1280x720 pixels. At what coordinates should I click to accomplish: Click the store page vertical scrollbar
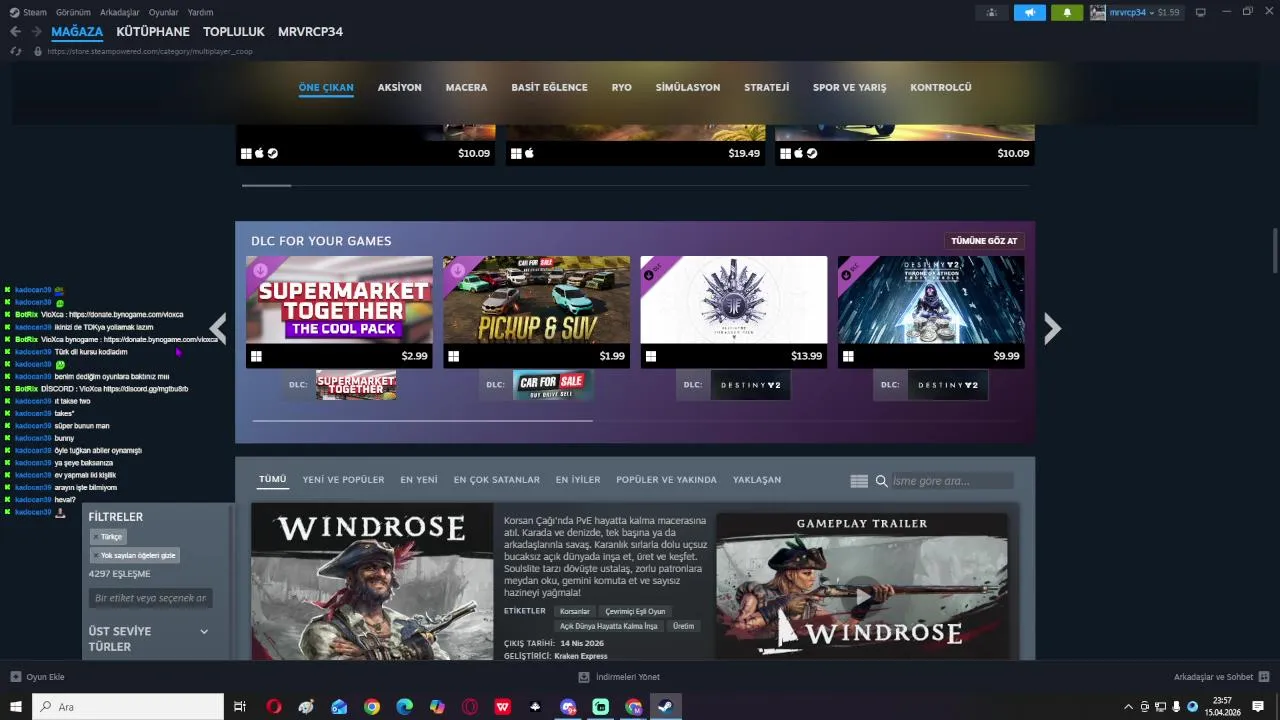pos(1274,250)
